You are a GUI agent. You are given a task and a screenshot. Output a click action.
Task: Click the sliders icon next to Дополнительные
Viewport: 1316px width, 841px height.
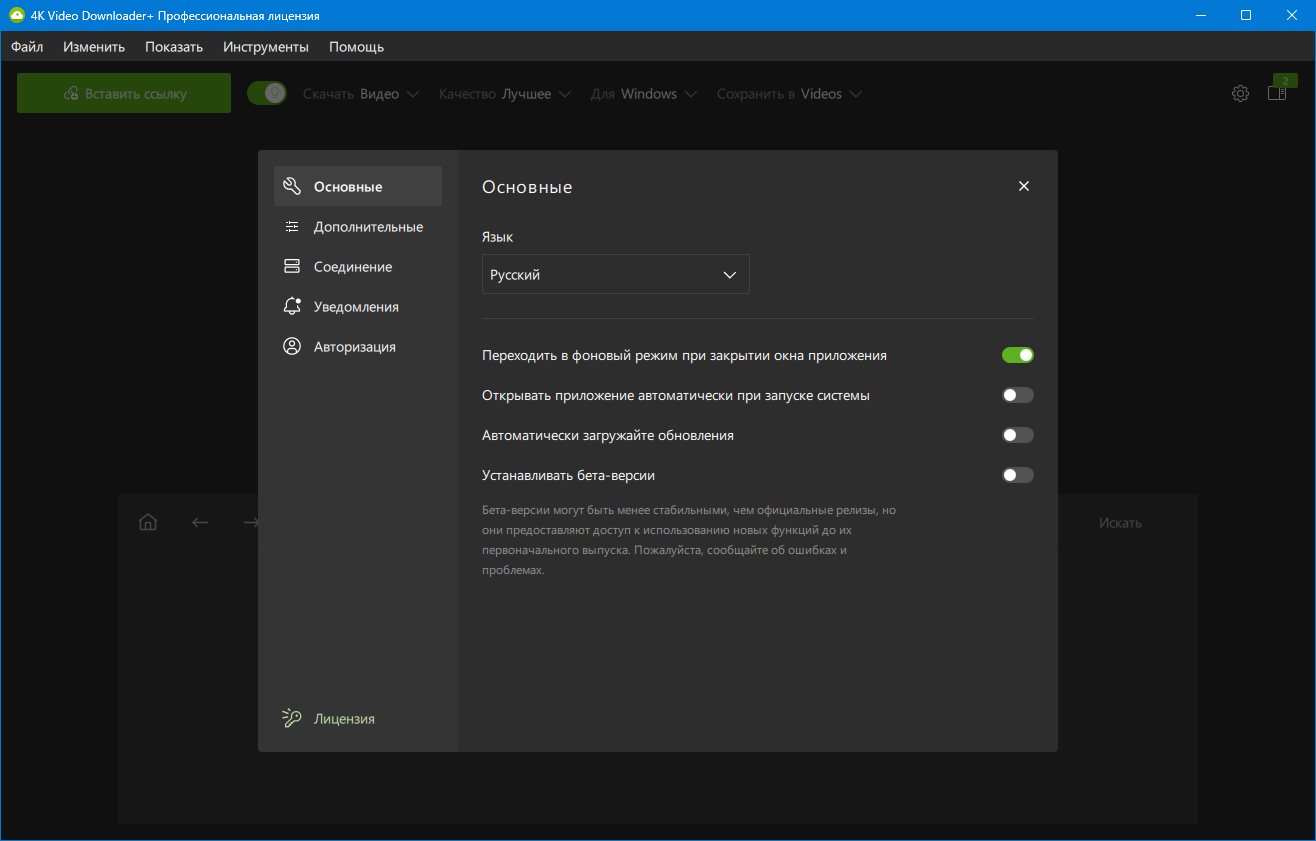(292, 227)
